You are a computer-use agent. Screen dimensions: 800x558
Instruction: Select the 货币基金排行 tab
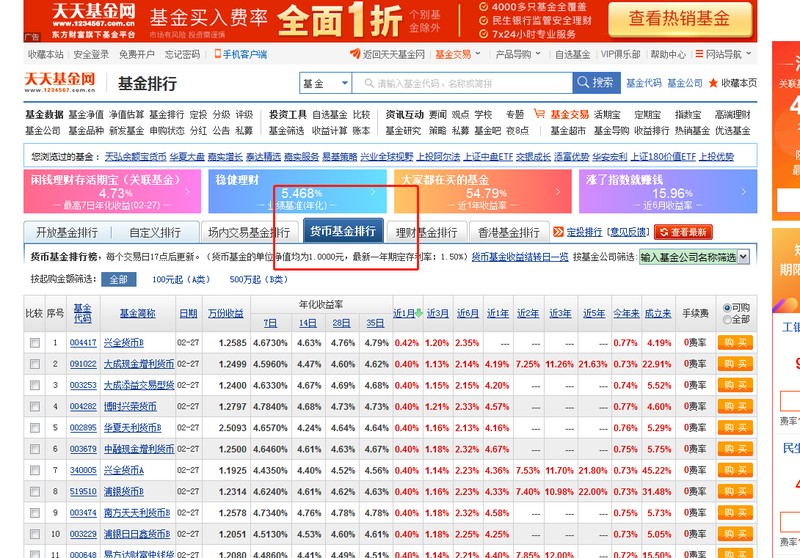coord(343,231)
